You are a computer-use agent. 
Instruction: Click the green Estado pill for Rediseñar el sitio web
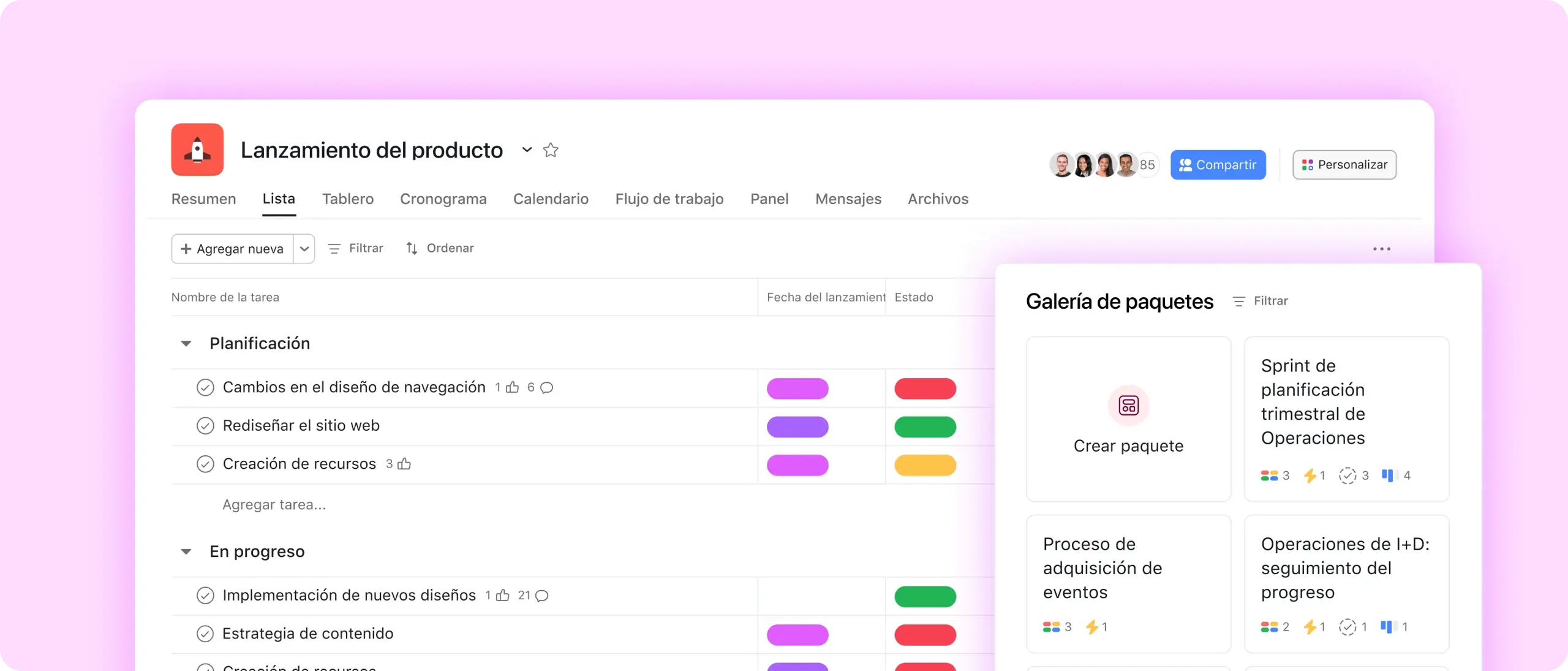click(x=925, y=426)
